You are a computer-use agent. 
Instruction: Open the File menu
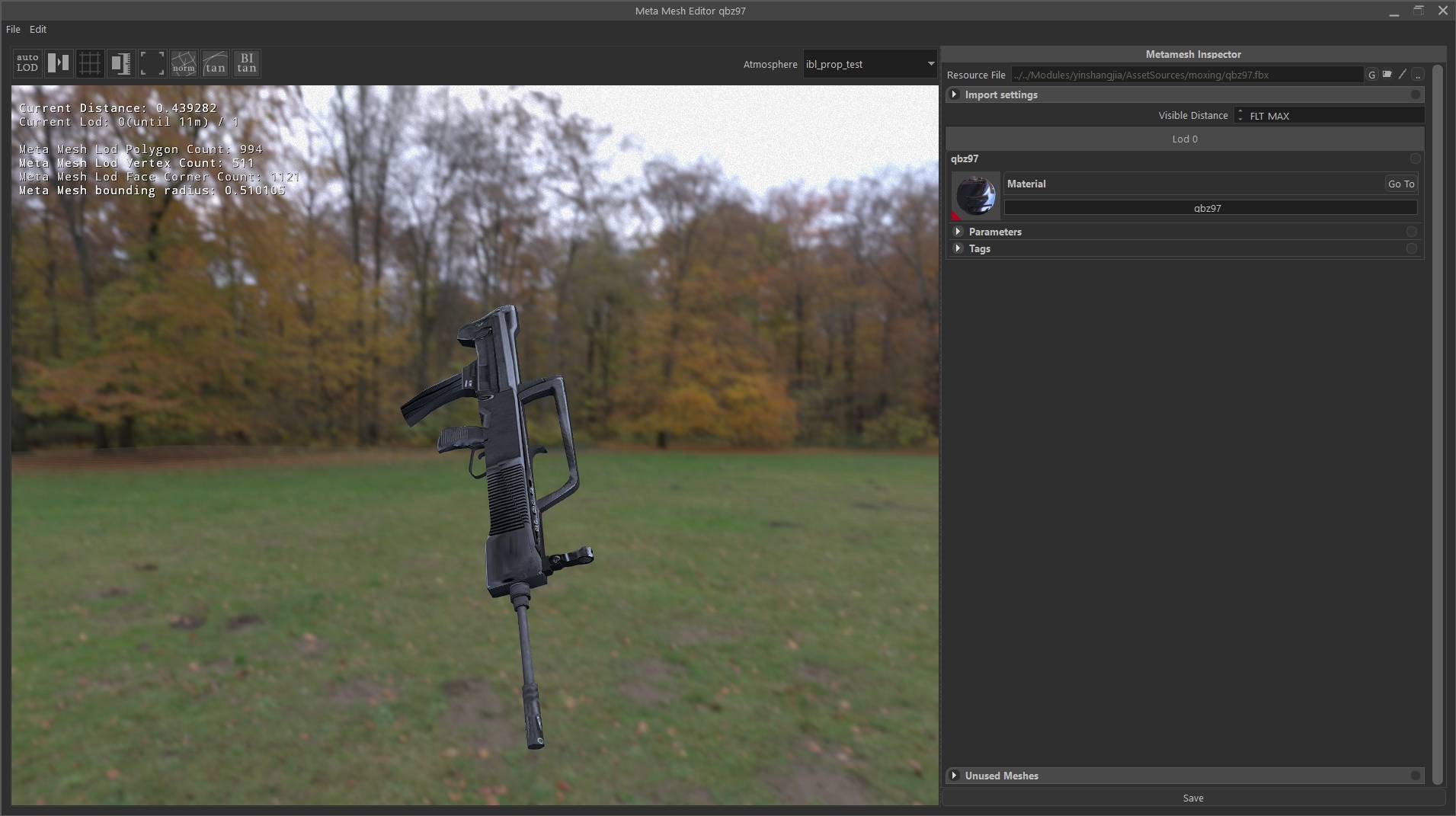point(13,29)
